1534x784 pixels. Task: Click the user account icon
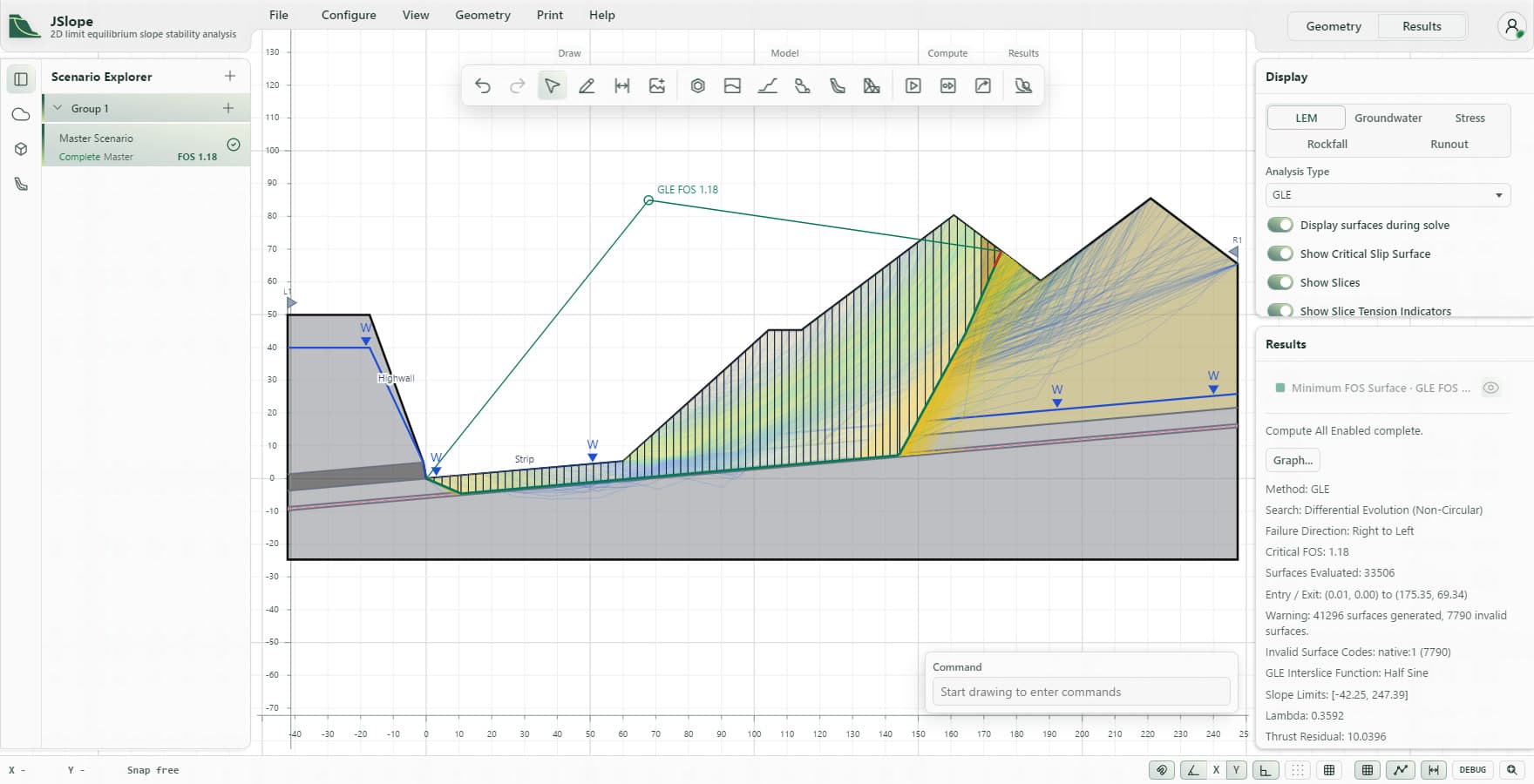[1511, 26]
